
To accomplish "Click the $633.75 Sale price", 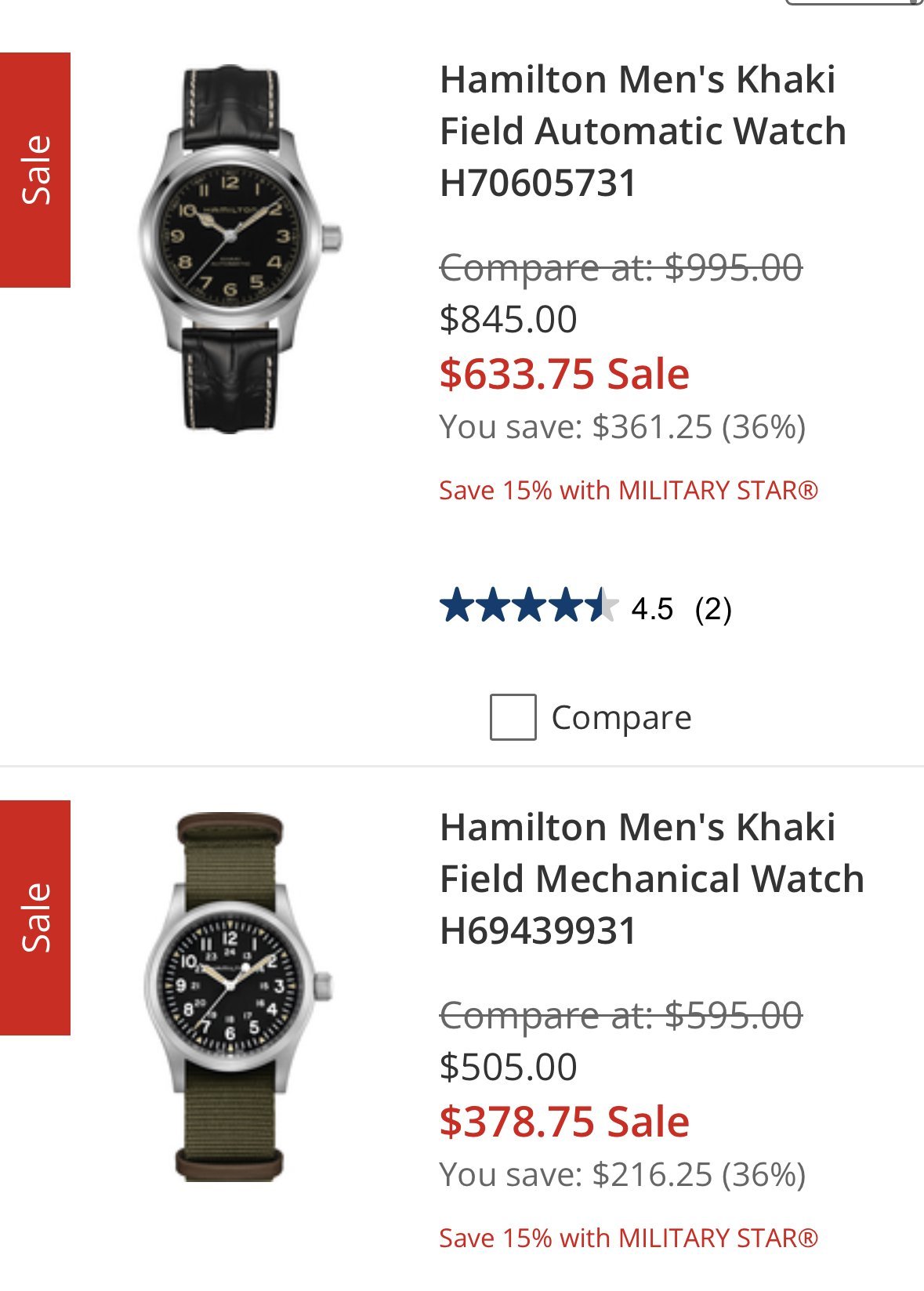I will point(564,374).
